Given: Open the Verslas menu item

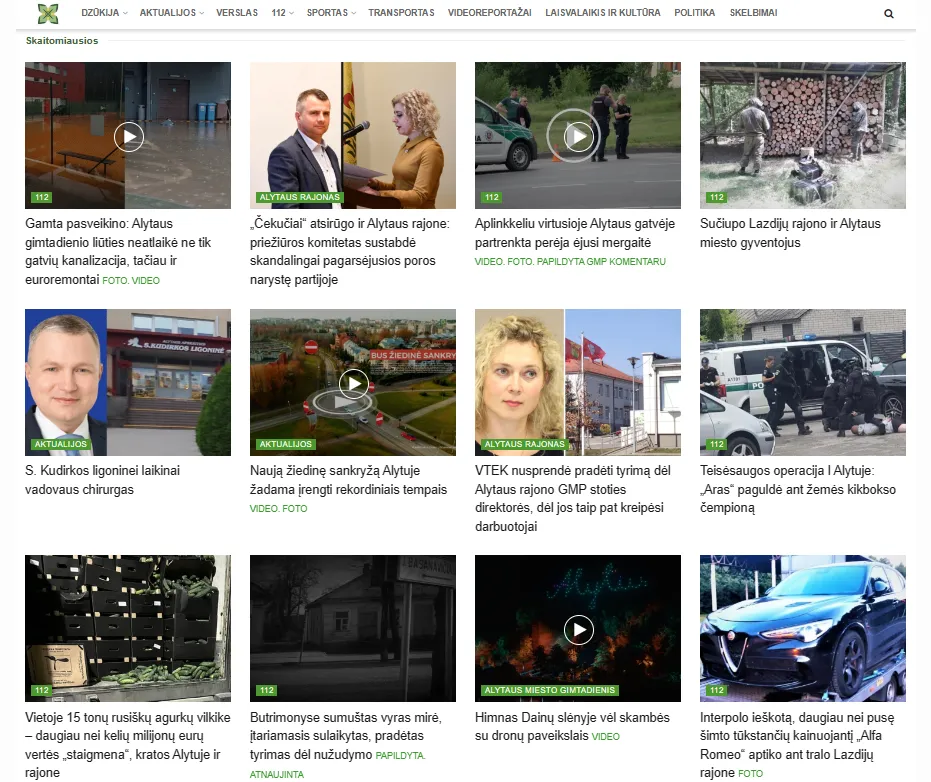Looking at the screenshot, I should coord(238,13).
